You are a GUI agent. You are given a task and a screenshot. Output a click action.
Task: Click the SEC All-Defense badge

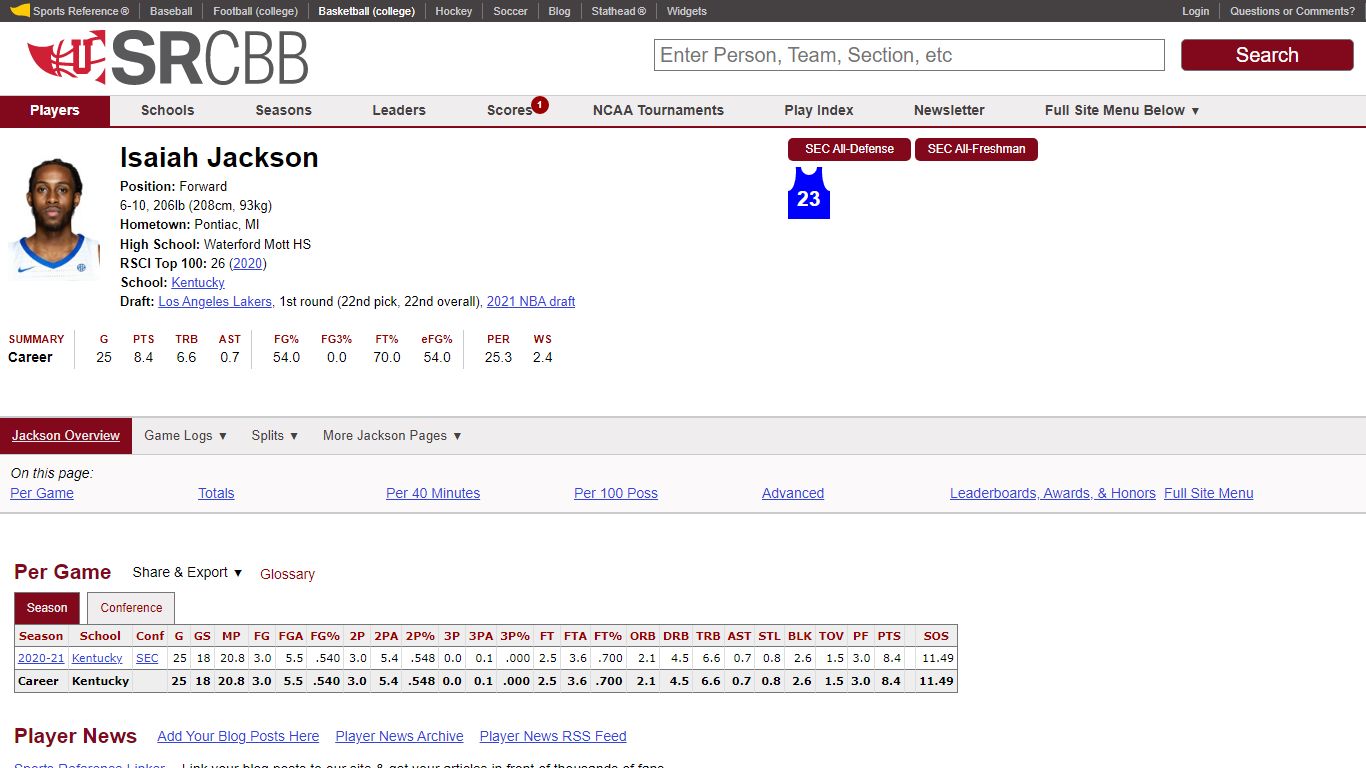pyautogui.click(x=849, y=149)
